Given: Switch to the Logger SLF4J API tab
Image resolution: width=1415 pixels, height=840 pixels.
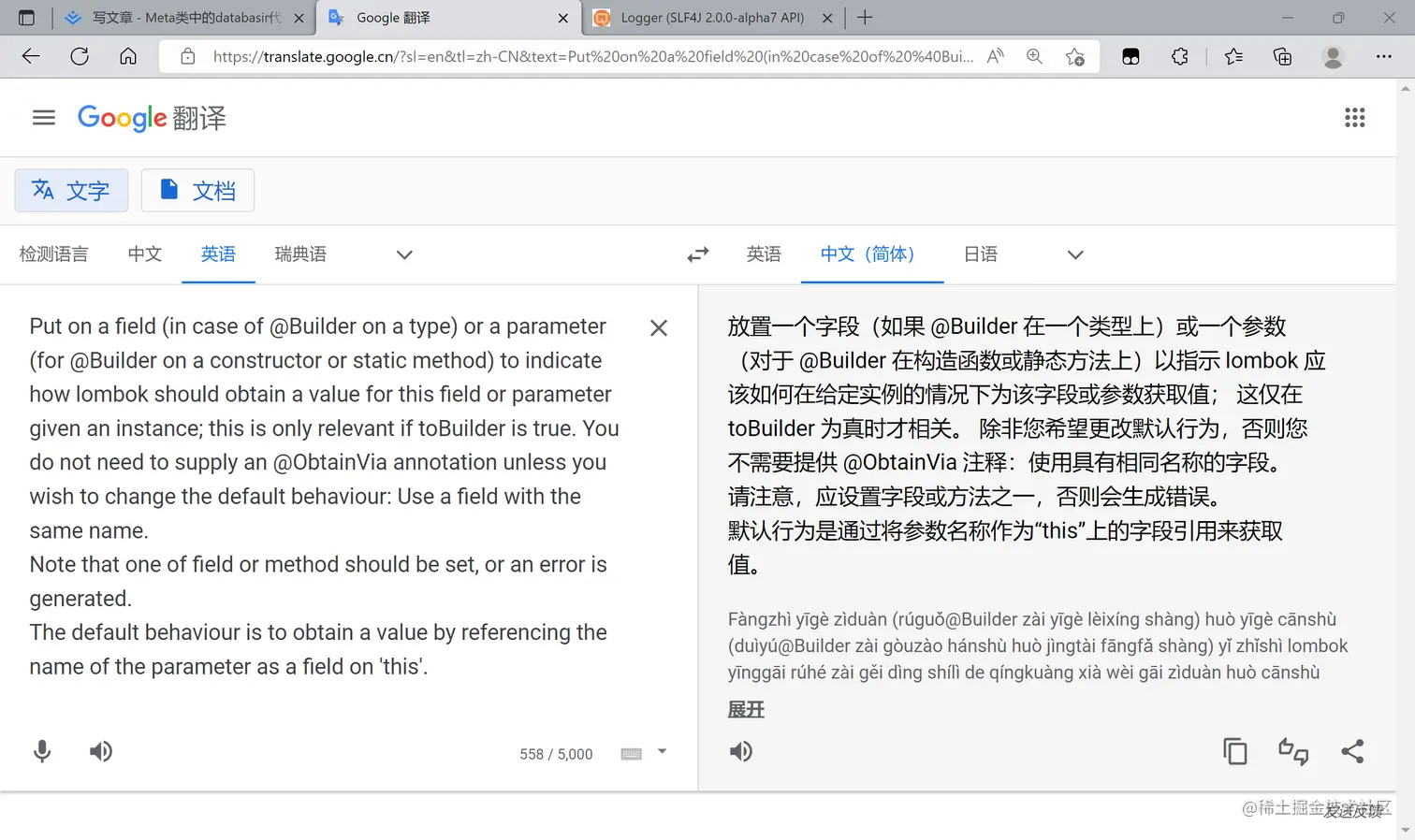Looking at the screenshot, I should point(712,18).
